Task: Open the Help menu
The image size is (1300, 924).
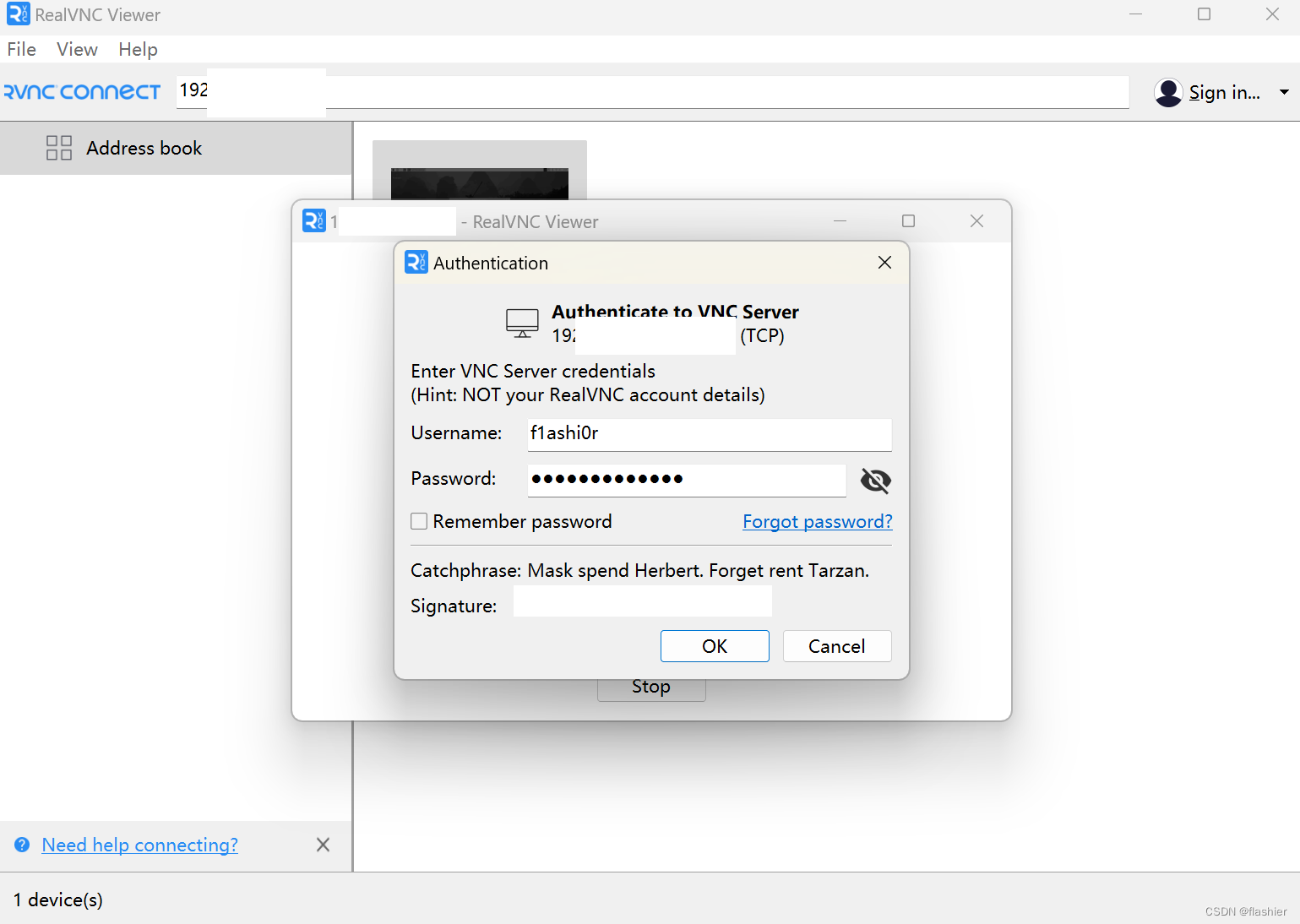Action: (138, 49)
